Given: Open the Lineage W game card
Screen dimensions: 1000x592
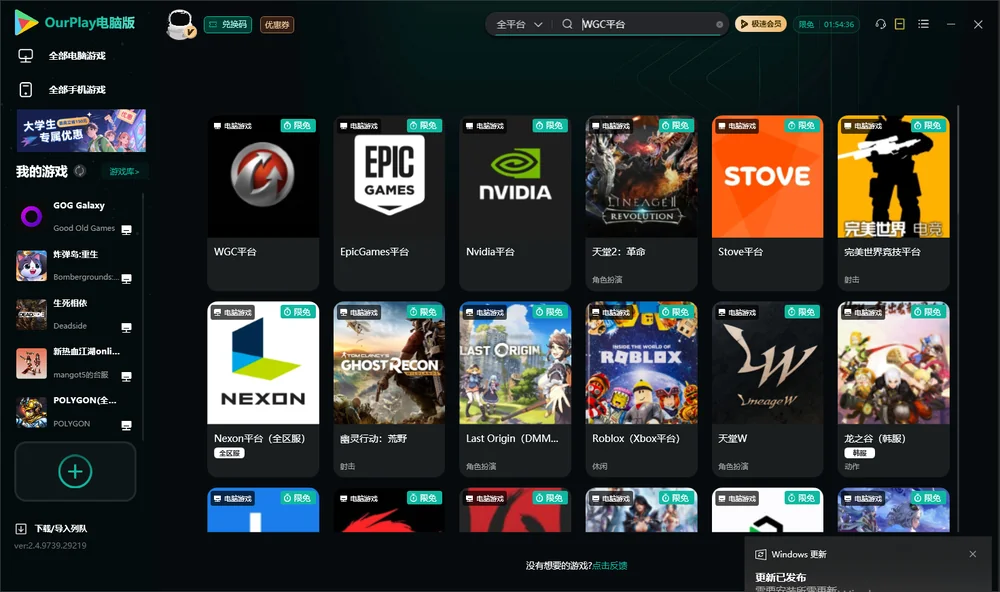Looking at the screenshot, I should (767, 389).
